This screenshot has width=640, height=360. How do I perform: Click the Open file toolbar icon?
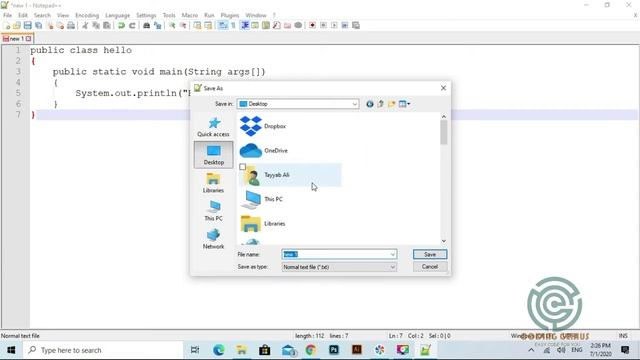point(17,25)
